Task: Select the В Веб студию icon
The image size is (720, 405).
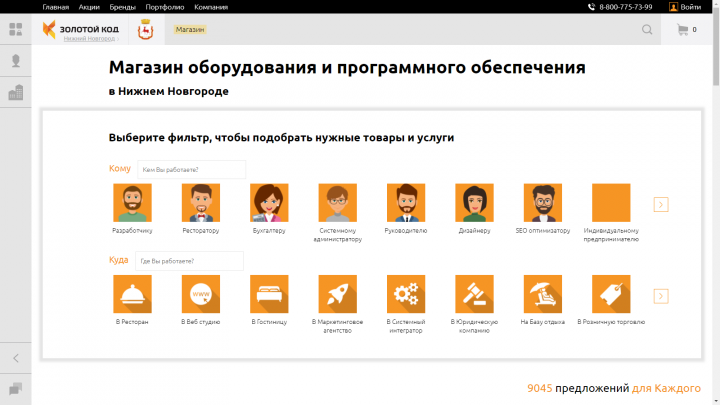Action: (201, 294)
